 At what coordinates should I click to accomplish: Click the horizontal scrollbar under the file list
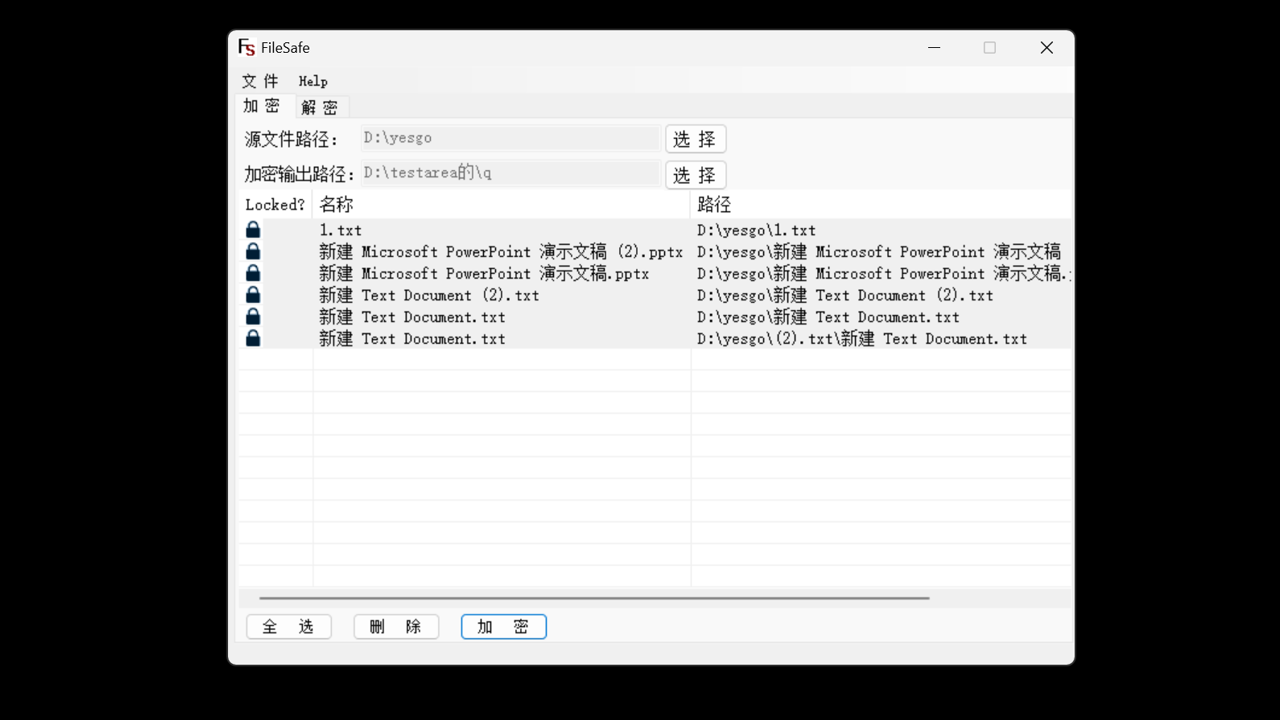click(x=594, y=598)
